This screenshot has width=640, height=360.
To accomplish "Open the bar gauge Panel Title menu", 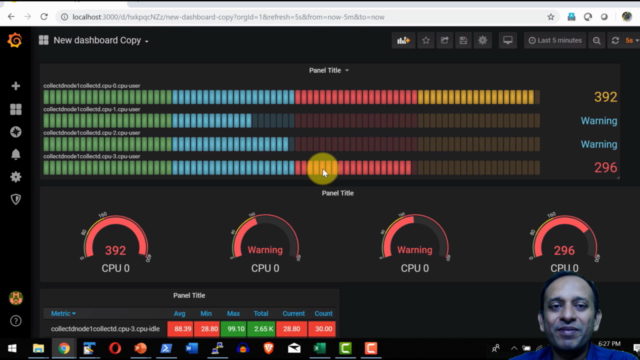I will coord(329,71).
